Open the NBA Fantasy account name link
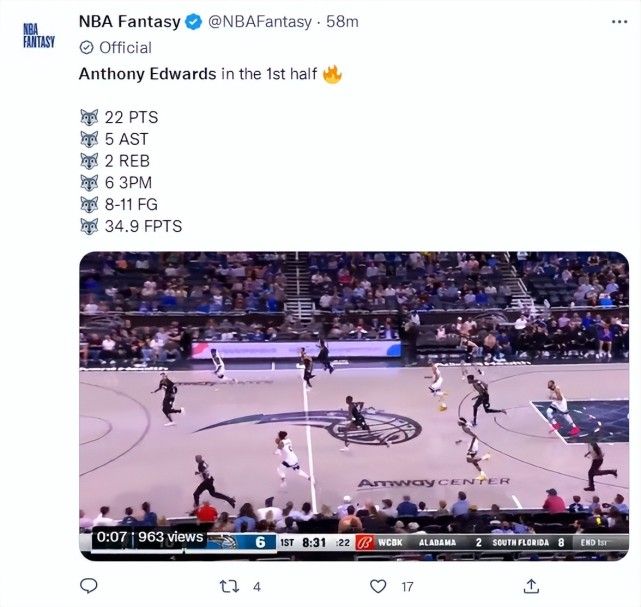This screenshot has height=607, width=641. [129, 21]
